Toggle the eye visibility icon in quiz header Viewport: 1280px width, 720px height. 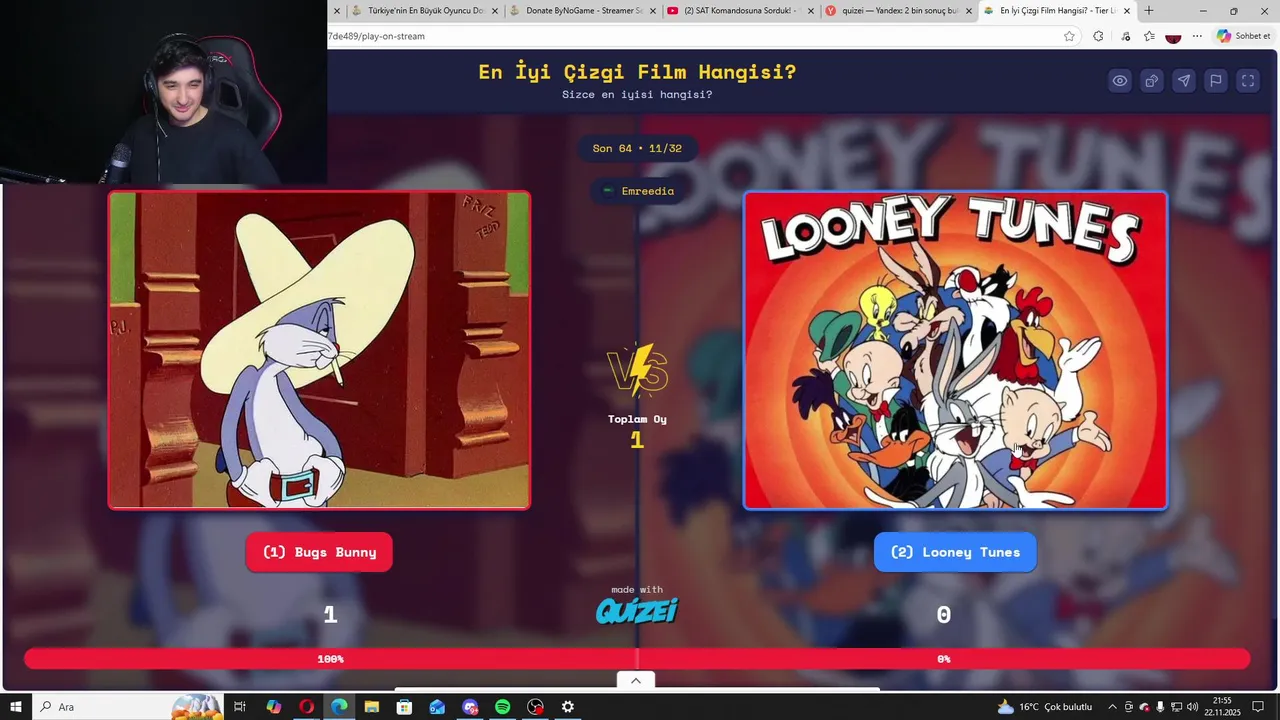[1120, 81]
